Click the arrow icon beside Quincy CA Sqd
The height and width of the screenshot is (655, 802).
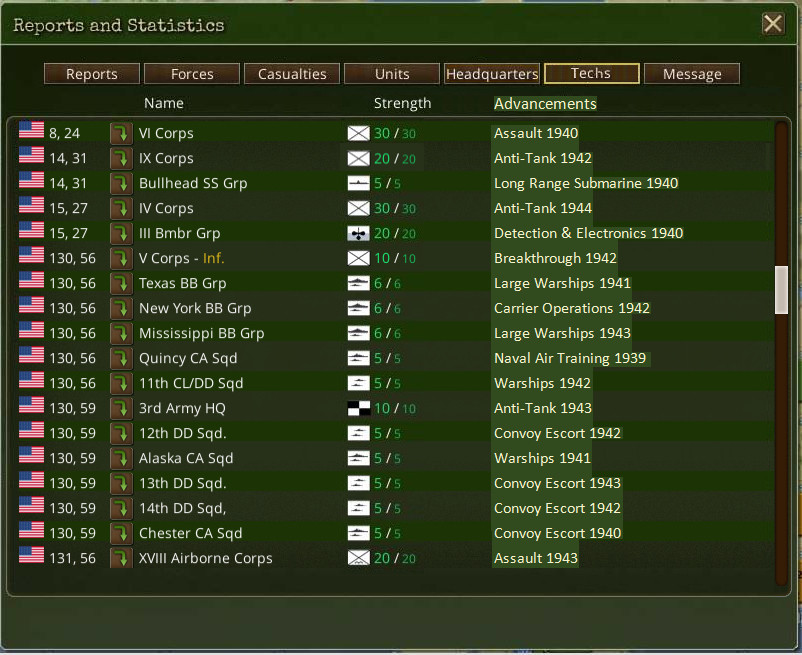(121, 358)
